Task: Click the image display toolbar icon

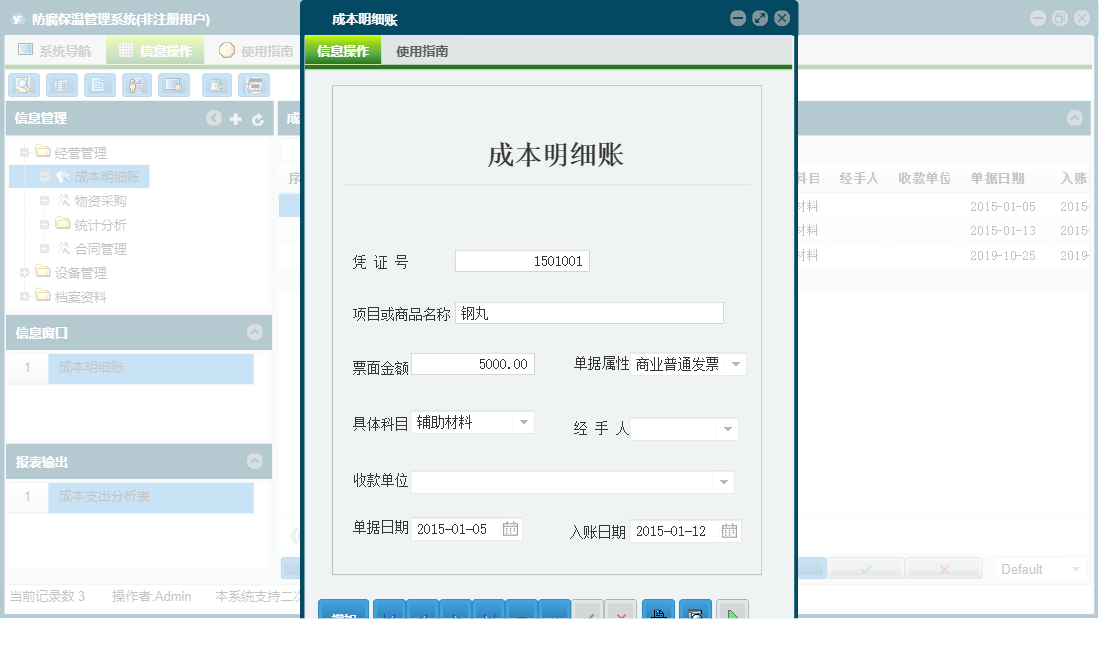Action: pos(173,85)
